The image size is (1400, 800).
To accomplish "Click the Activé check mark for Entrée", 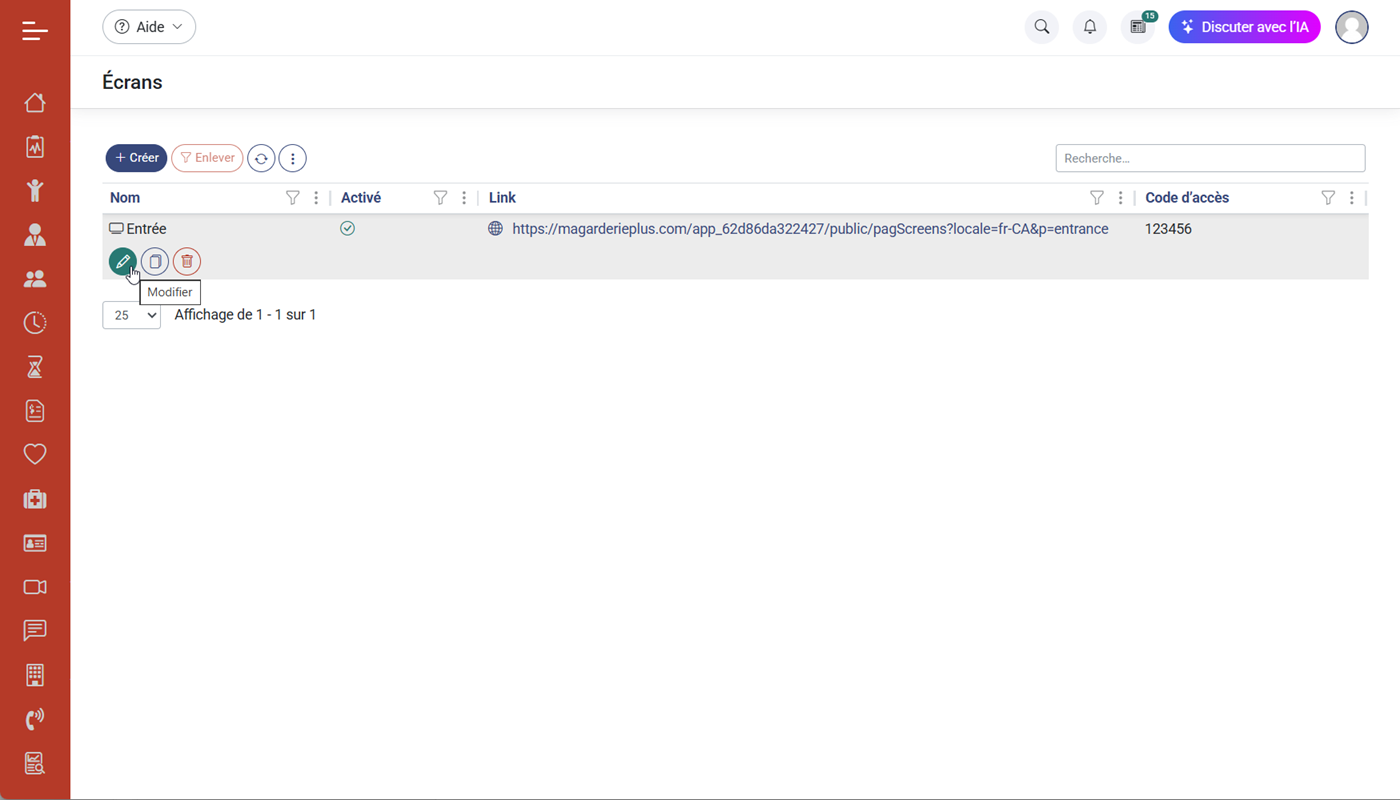I will 347,229.
